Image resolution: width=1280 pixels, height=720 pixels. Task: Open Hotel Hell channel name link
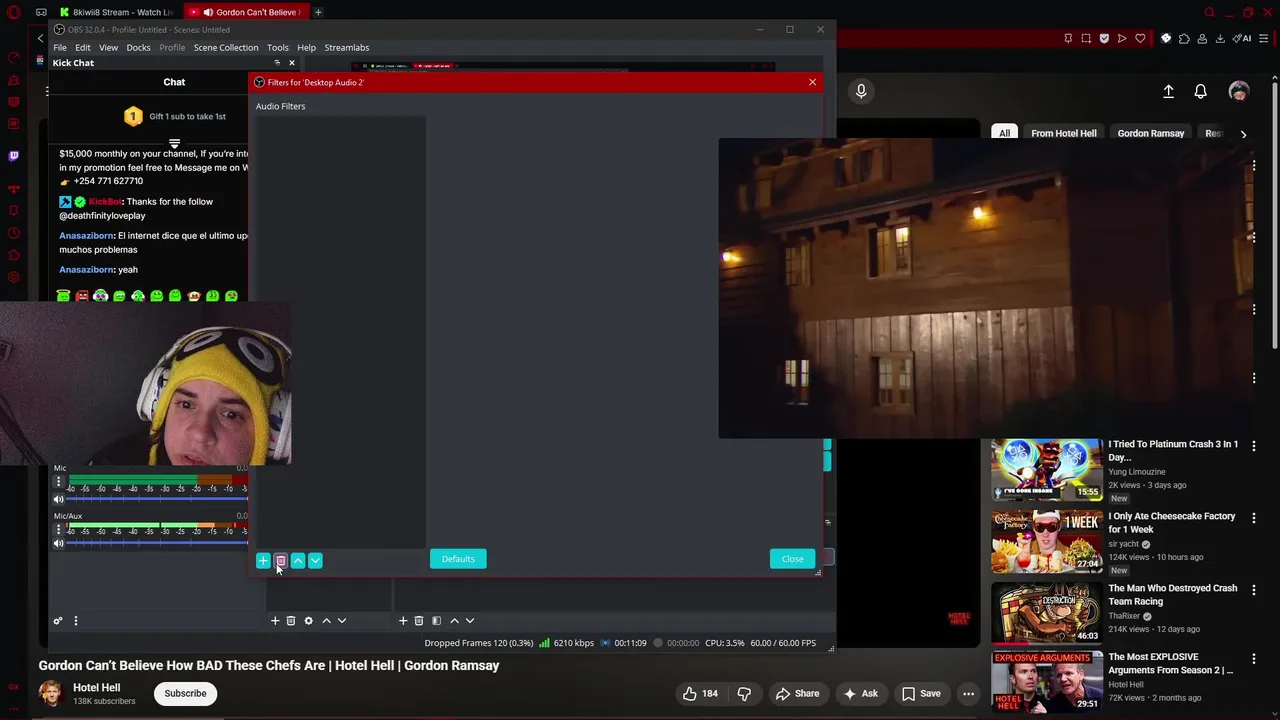coord(96,688)
